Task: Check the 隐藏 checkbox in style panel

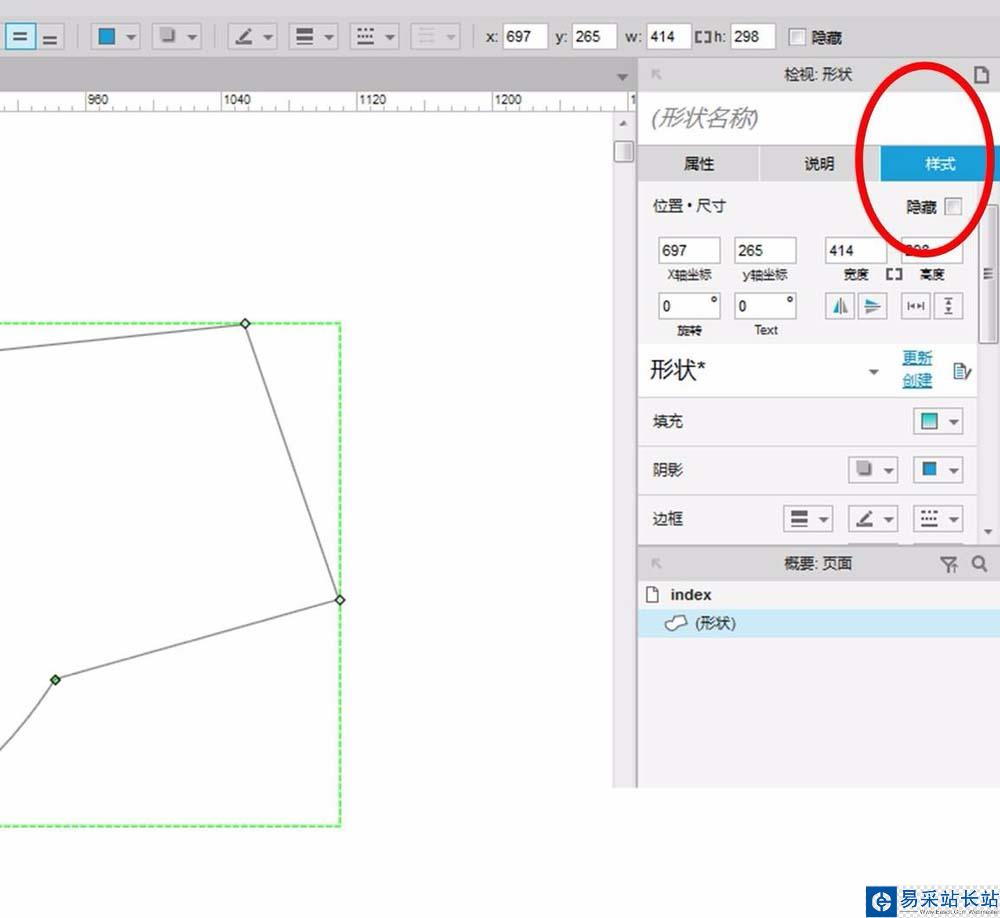Action: 953,206
